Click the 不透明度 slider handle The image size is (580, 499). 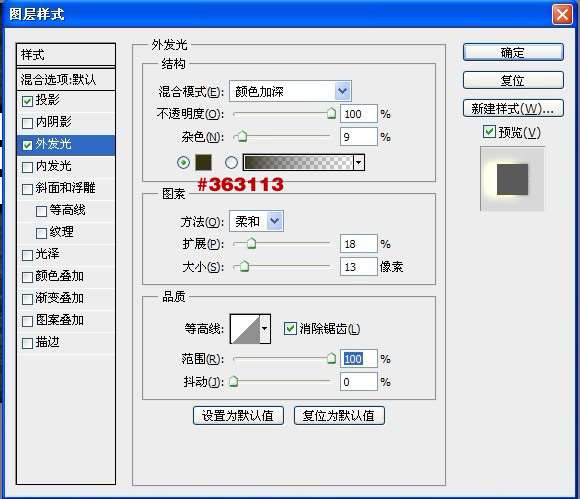(x=331, y=113)
